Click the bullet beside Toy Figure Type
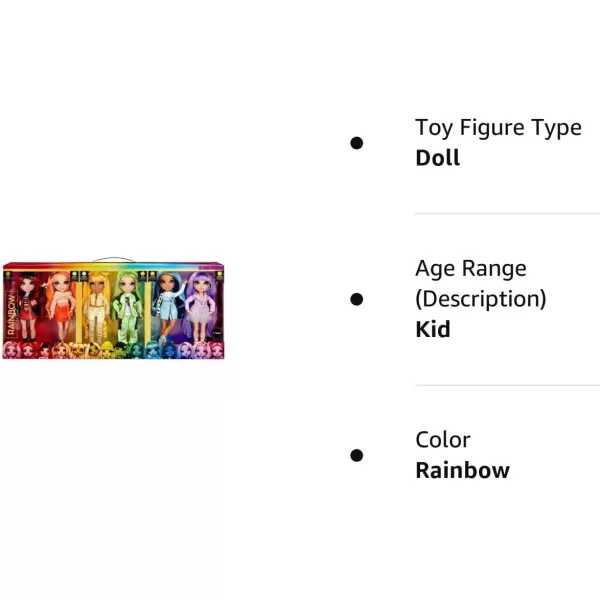The height and width of the screenshot is (600, 600). [357, 143]
